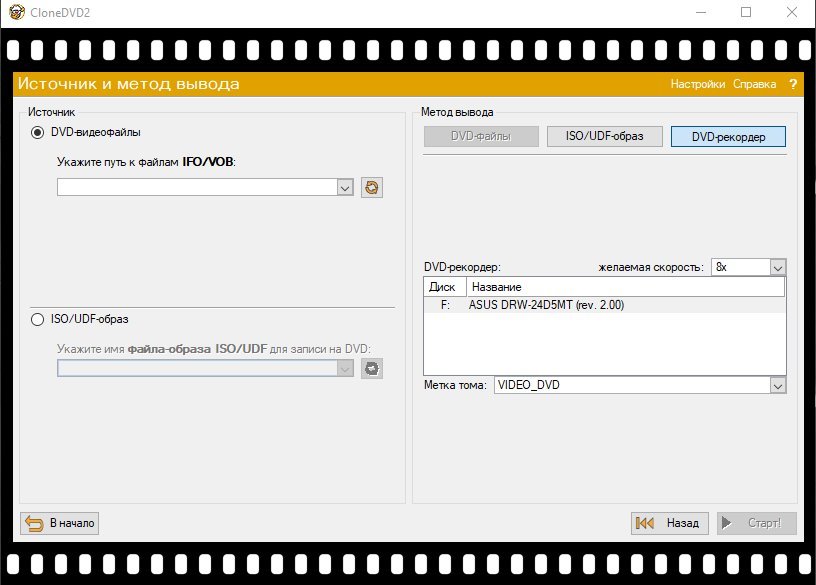Select the ISO/UDF-образ source radio button
The width and height of the screenshot is (816, 585).
[x=37, y=319]
